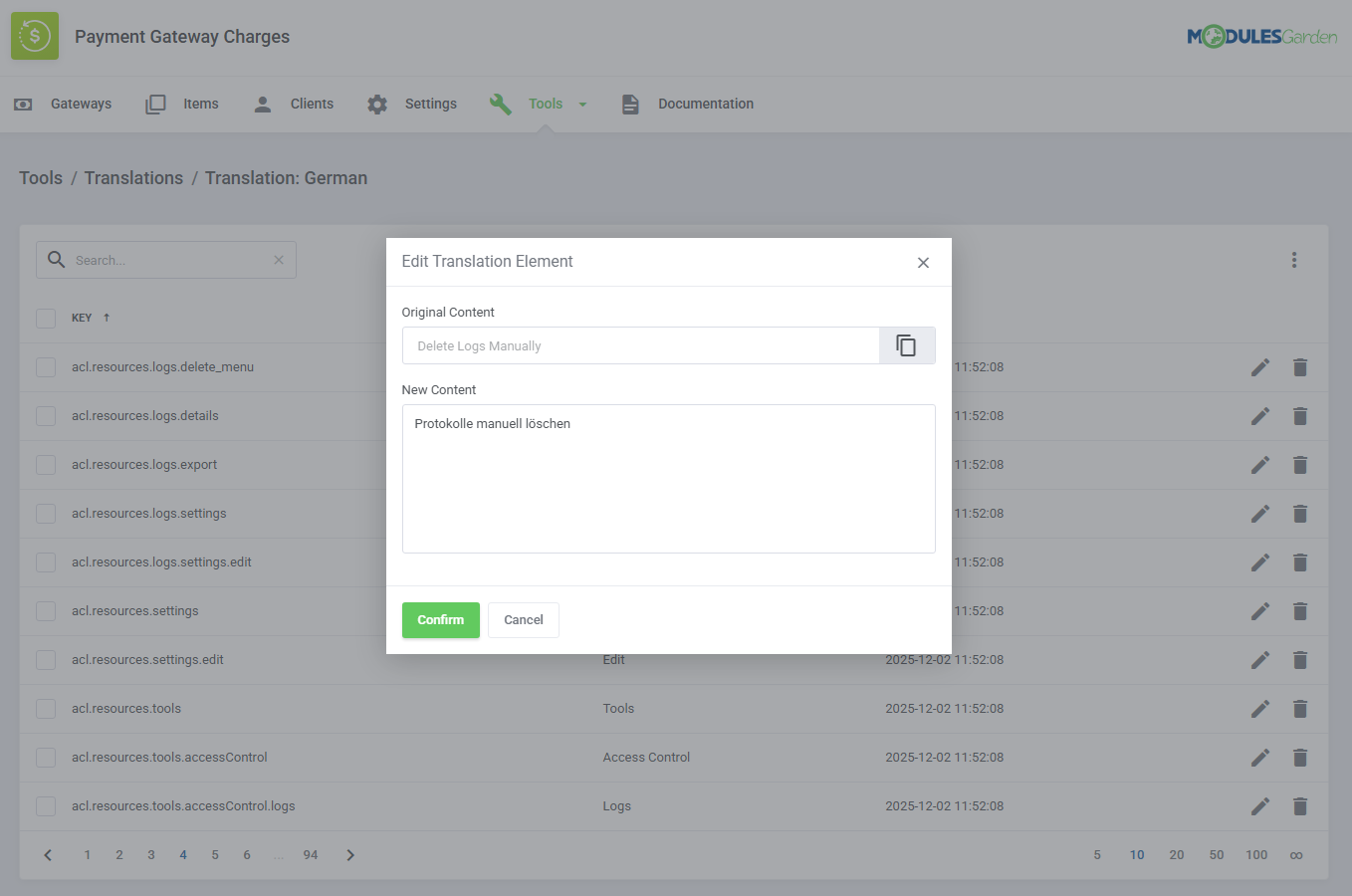Click inside the New Content text area
The image size is (1352, 896).
coord(668,478)
